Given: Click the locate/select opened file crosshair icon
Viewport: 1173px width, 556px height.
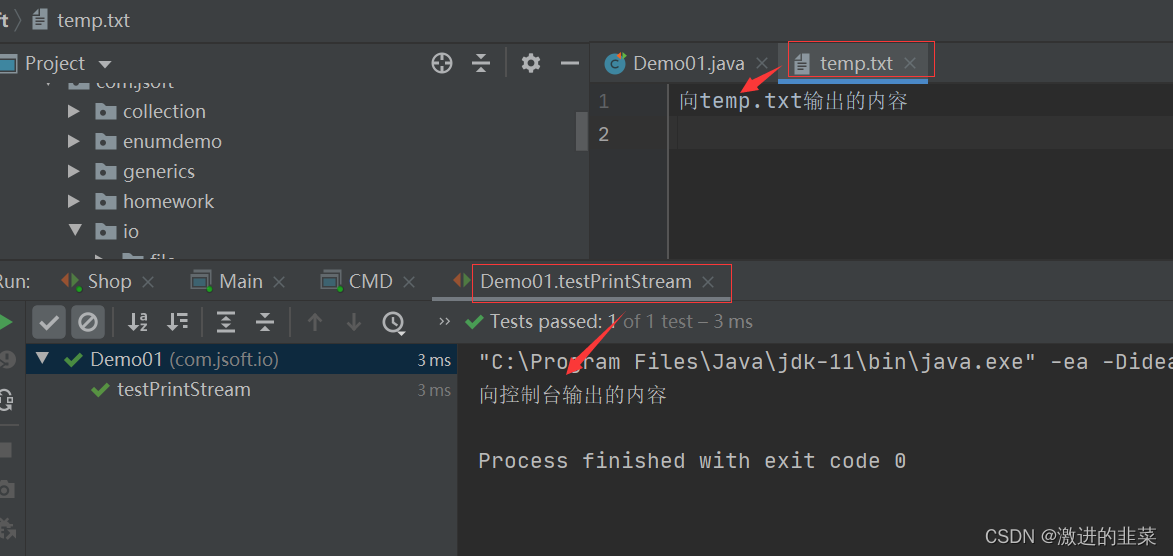Looking at the screenshot, I should pos(442,64).
